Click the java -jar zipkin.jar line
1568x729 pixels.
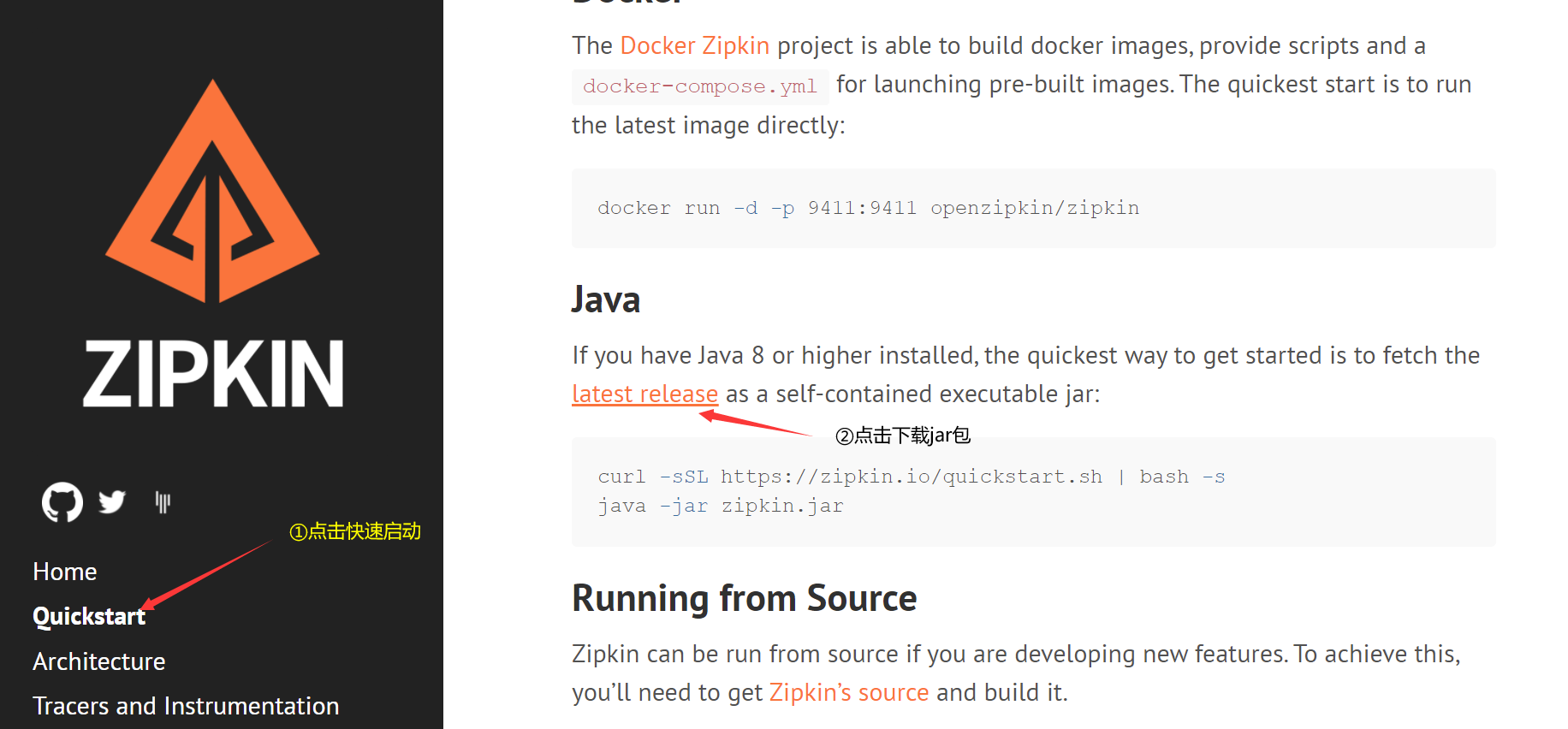[721, 506]
